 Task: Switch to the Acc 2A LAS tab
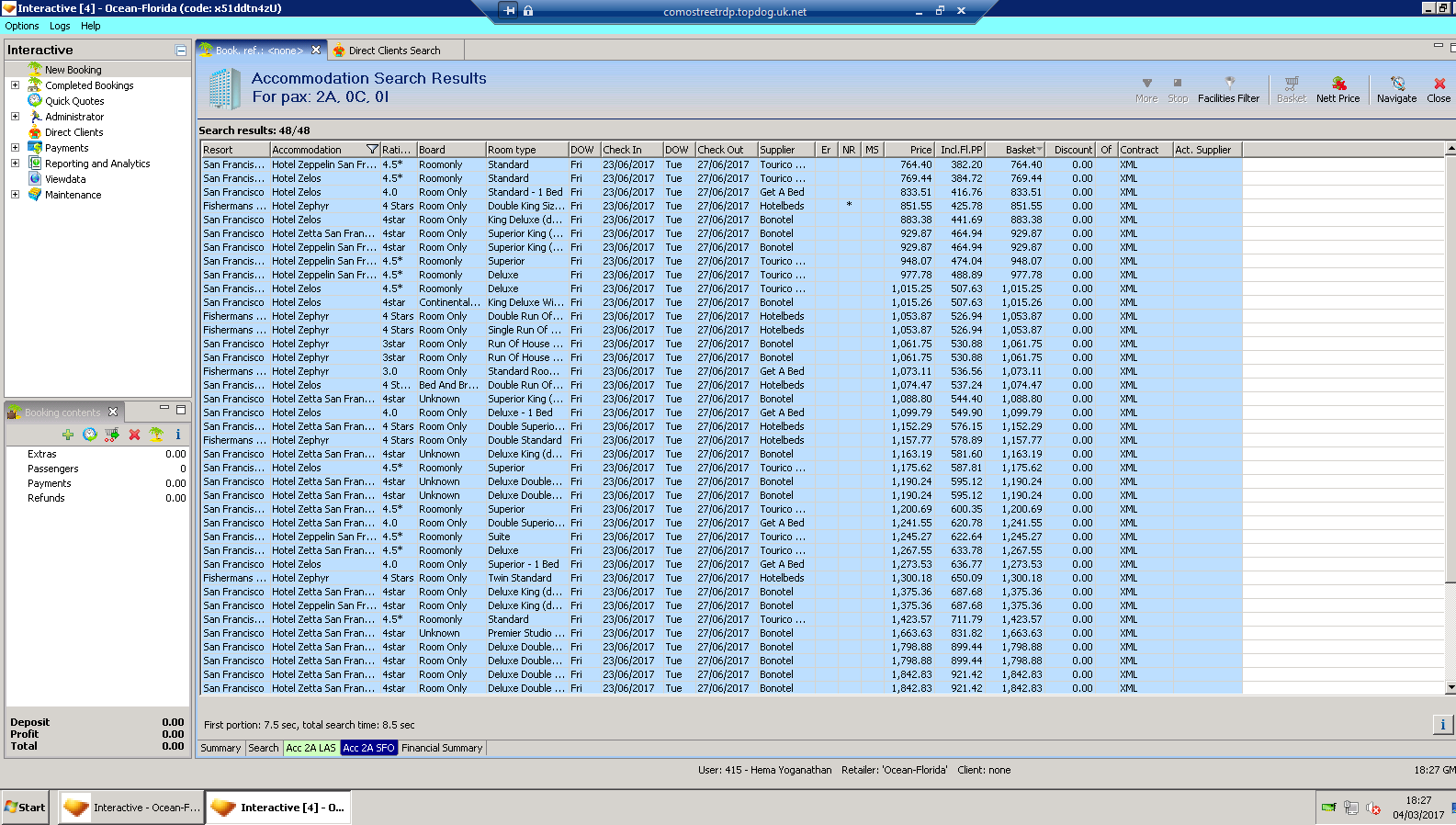(x=311, y=748)
